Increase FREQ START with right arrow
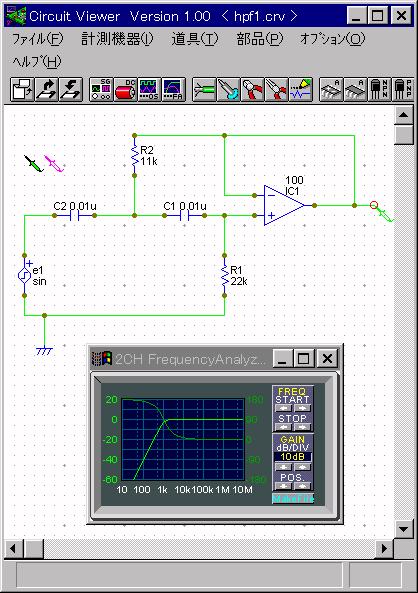This screenshot has width=418, height=593. (302, 408)
